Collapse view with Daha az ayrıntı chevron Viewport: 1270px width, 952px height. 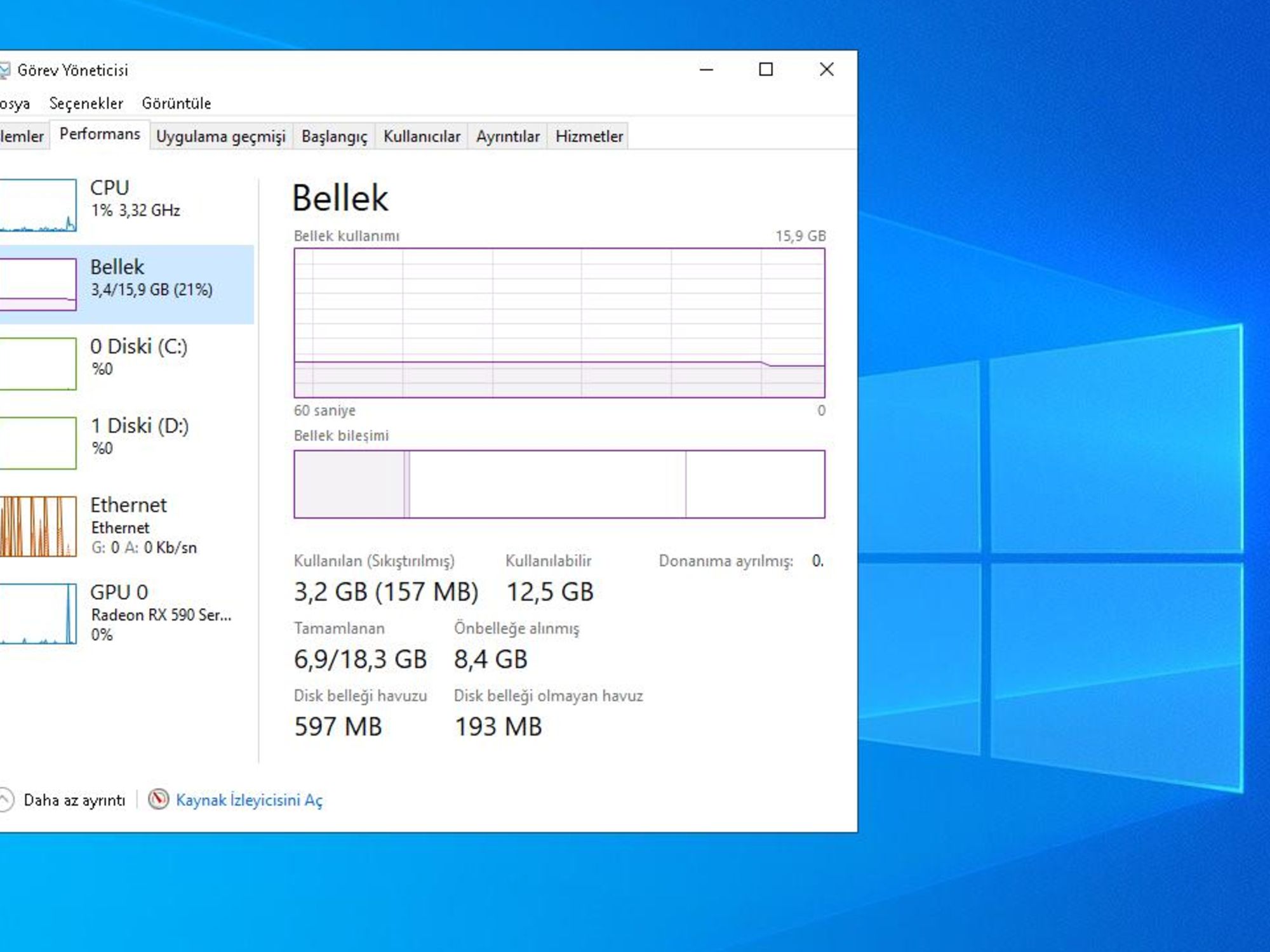pyautogui.click(x=4, y=799)
